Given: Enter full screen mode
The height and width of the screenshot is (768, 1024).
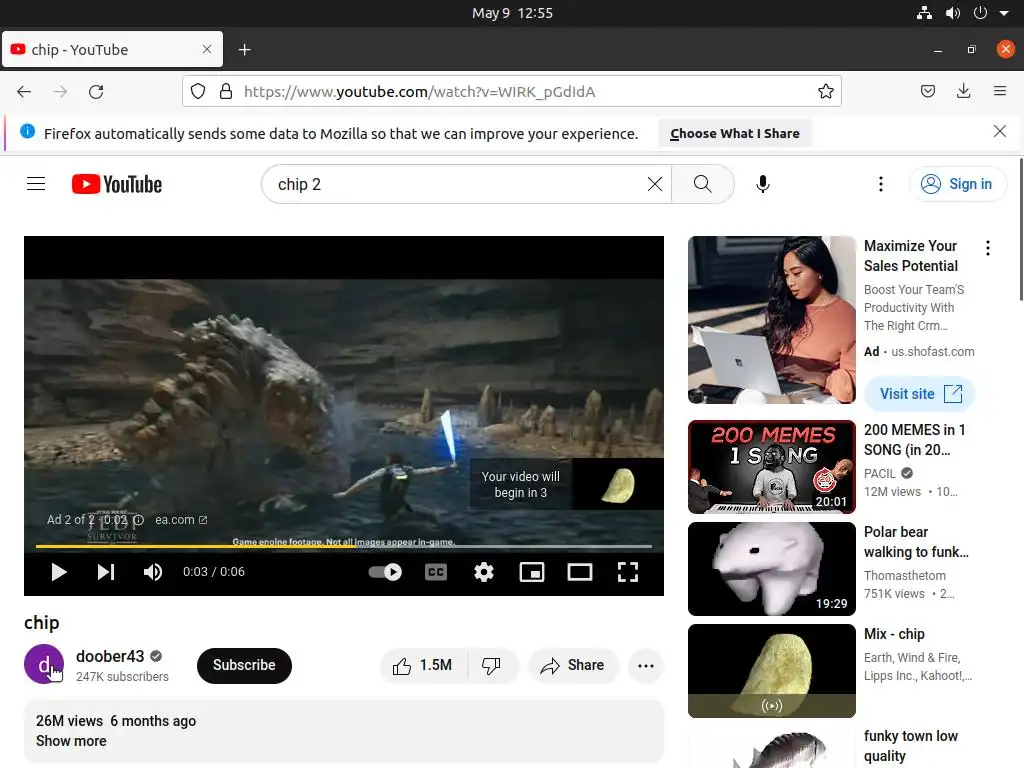Looking at the screenshot, I should pyautogui.click(x=628, y=572).
